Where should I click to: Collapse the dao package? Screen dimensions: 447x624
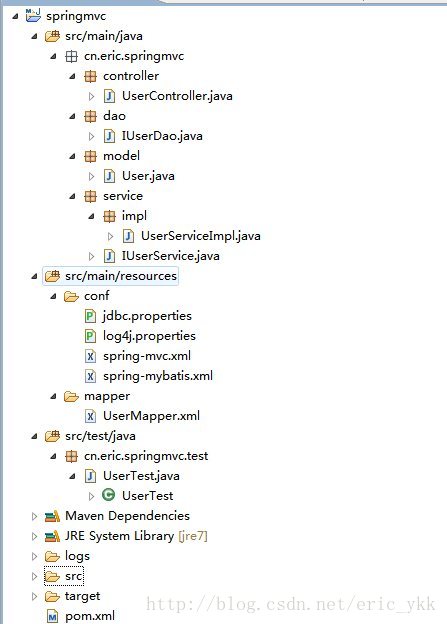(72, 117)
